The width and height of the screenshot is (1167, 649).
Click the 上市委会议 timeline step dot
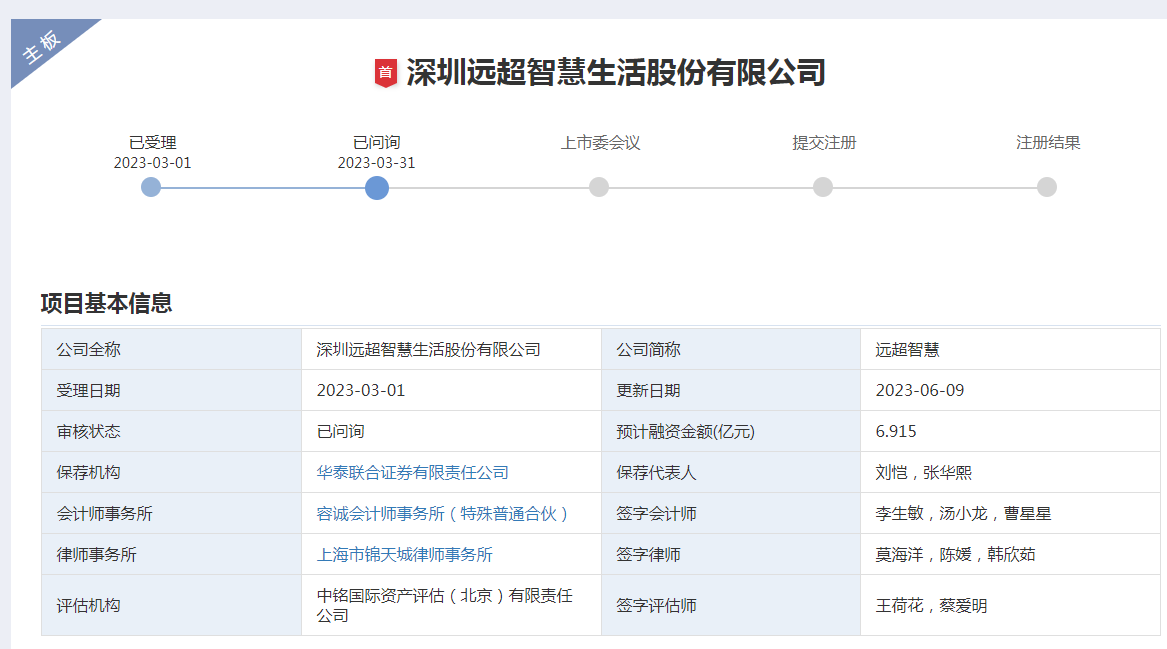point(599,187)
